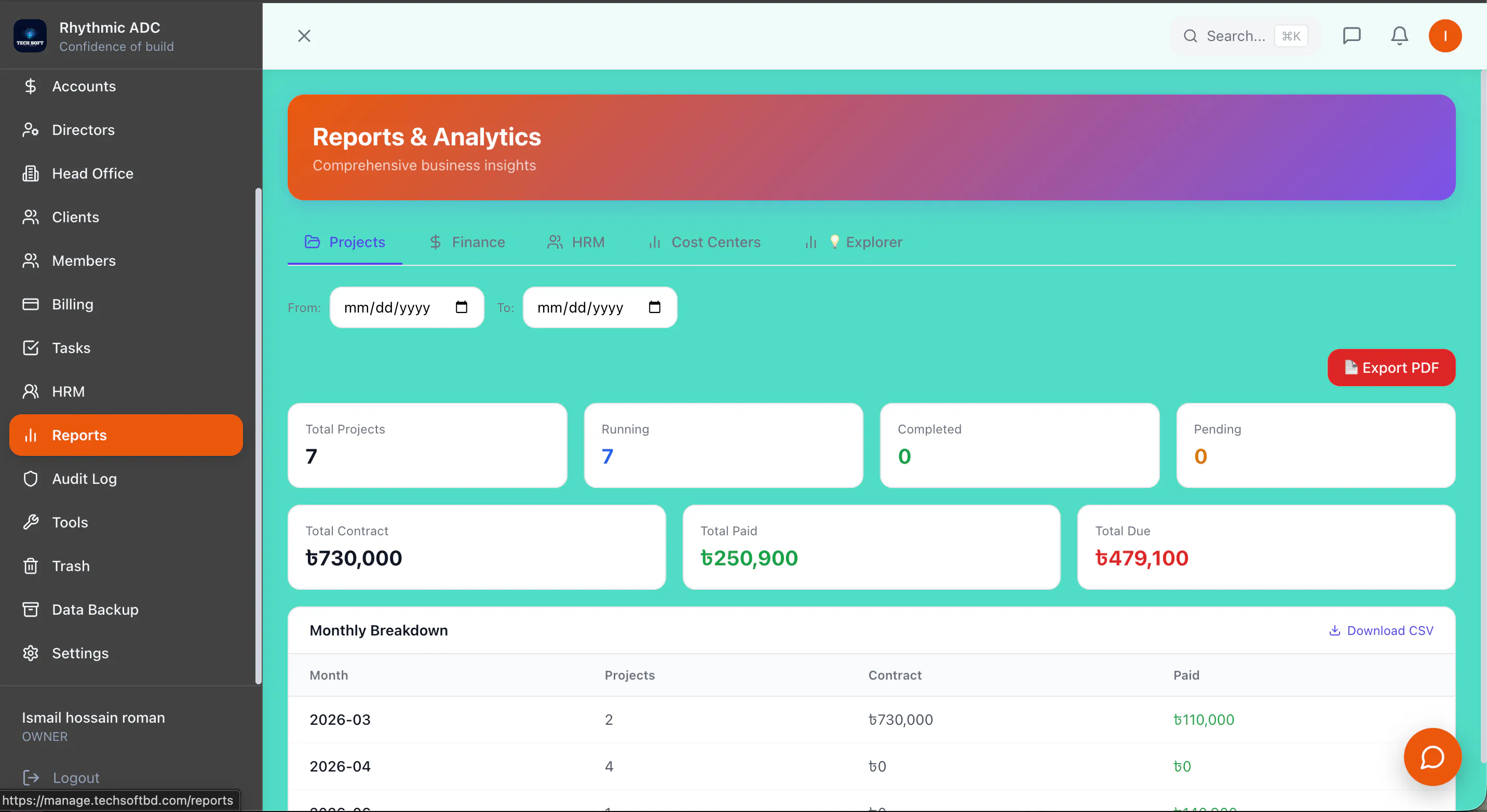Open messages via chat bubble icon in header
Image resolution: width=1487 pixels, height=812 pixels.
1351,36
